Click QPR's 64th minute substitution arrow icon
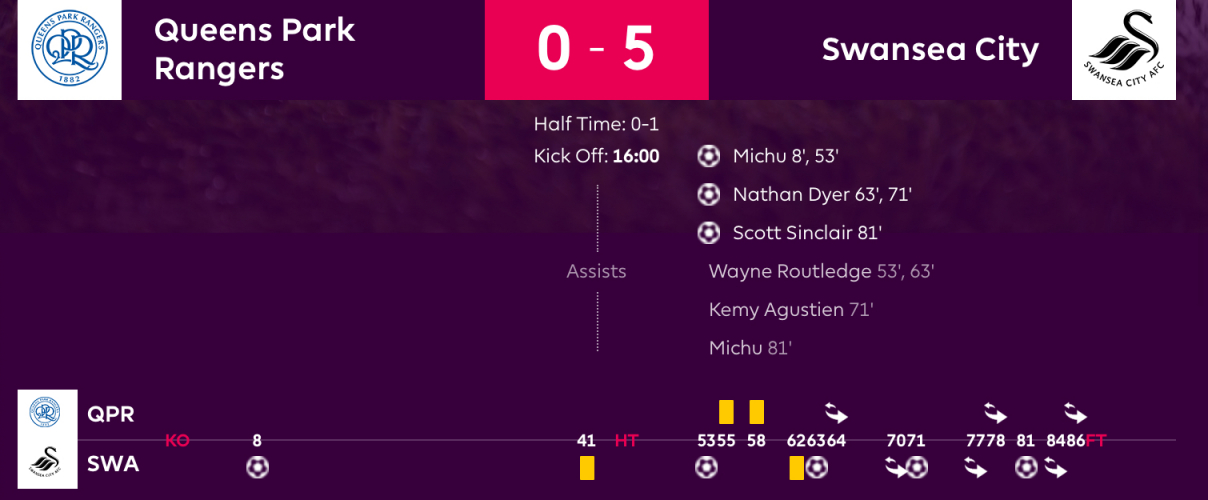This screenshot has width=1208, height=500. coord(836,411)
